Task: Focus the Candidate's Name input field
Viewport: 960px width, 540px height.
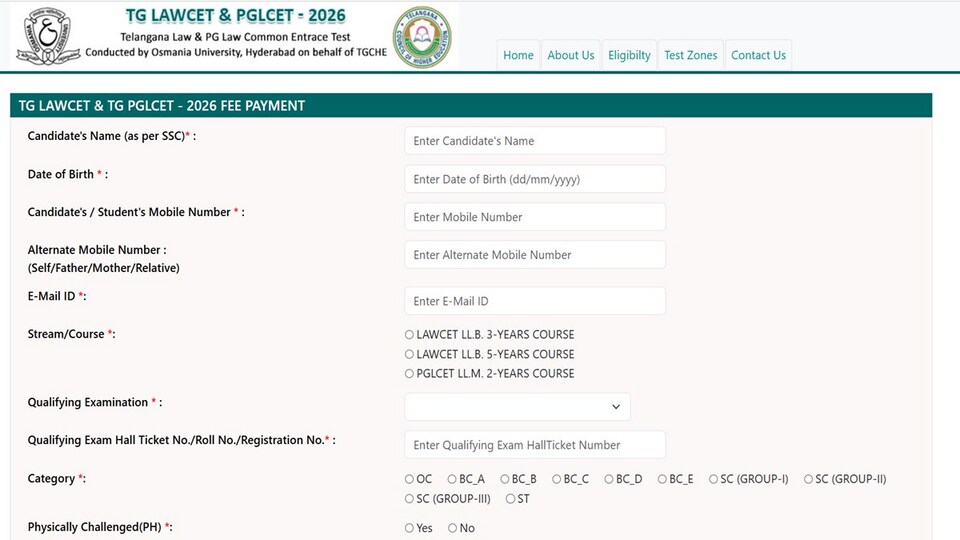Action: click(x=535, y=141)
